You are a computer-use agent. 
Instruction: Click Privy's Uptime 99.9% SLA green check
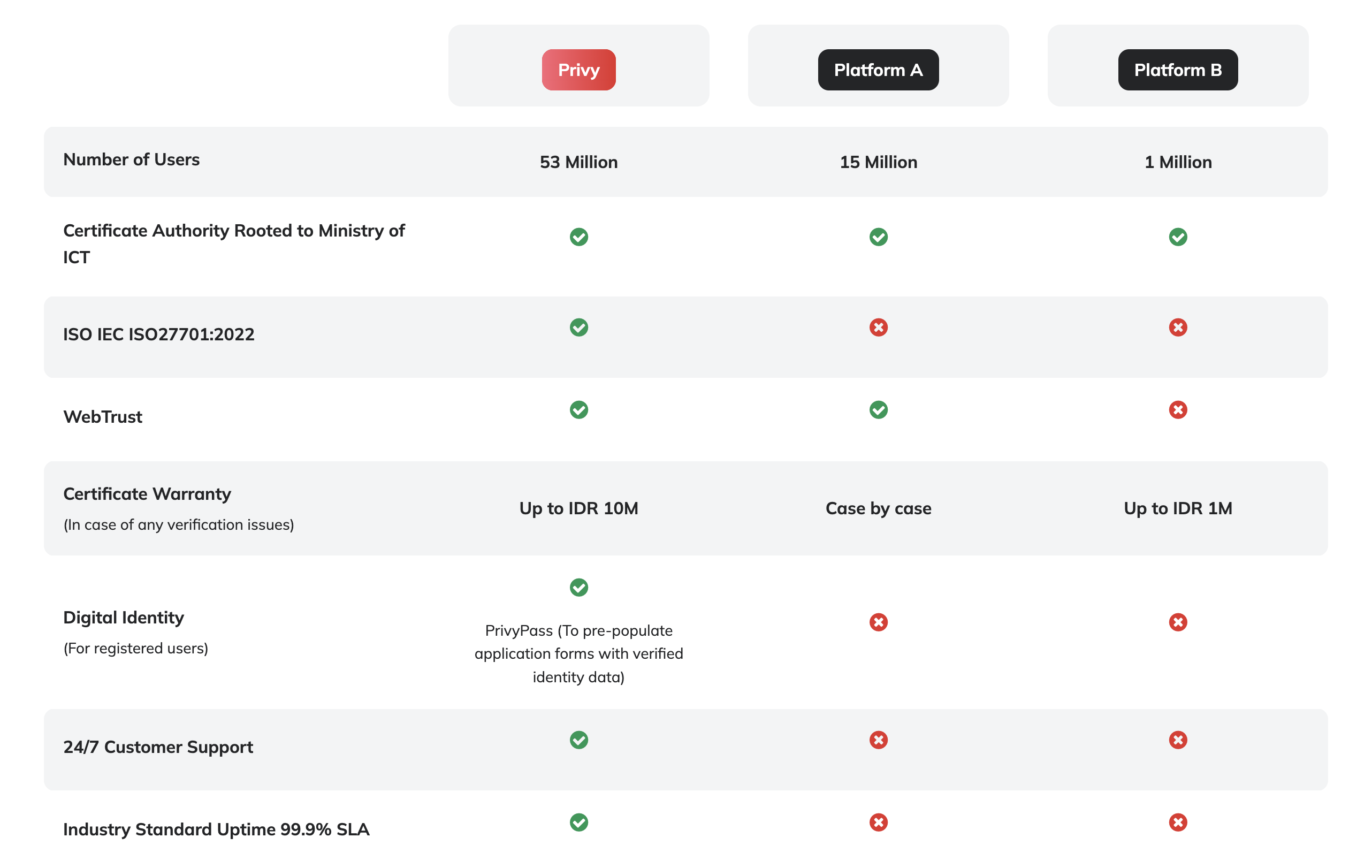(x=579, y=823)
